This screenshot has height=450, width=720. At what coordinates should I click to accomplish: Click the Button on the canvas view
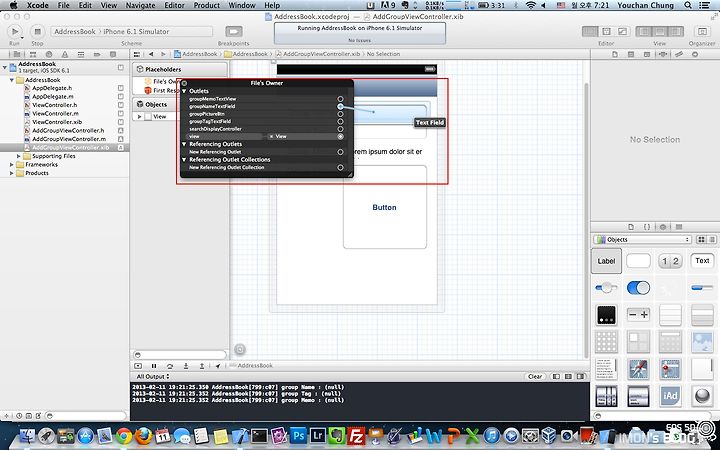pyautogui.click(x=385, y=207)
